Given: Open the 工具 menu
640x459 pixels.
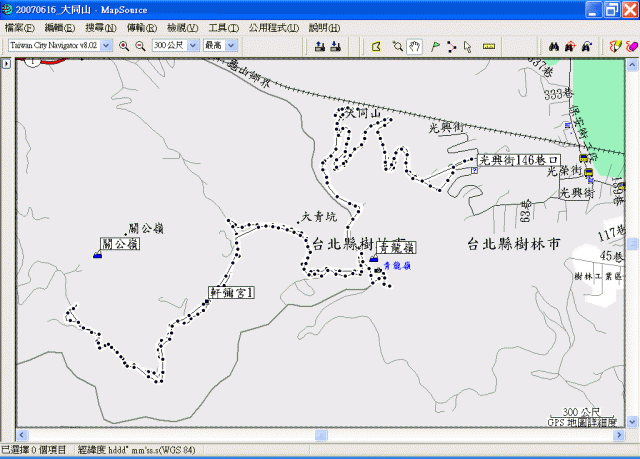Looking at the screenshot, I should (224, 28).
